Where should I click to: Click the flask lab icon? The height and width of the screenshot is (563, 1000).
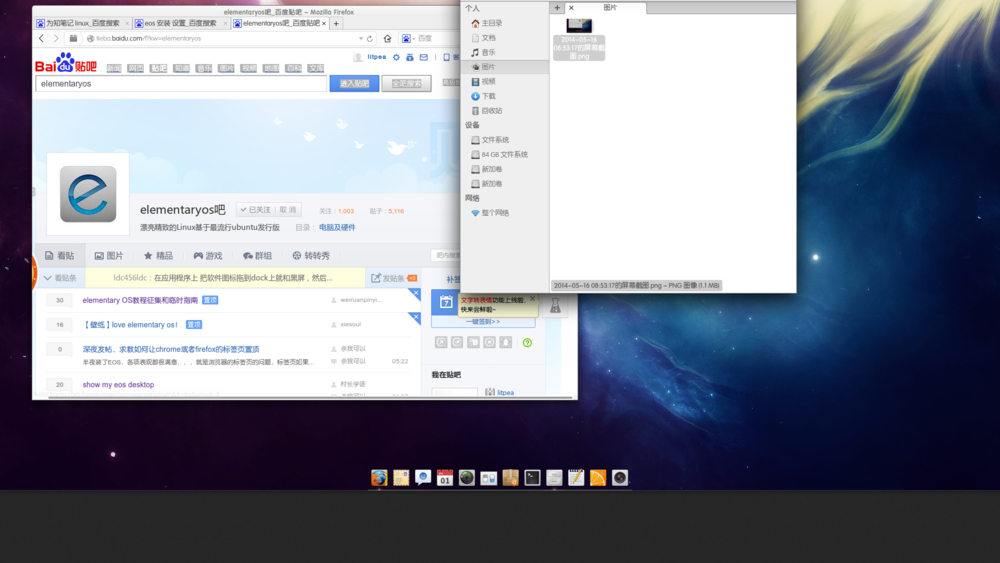click(555, 306)
